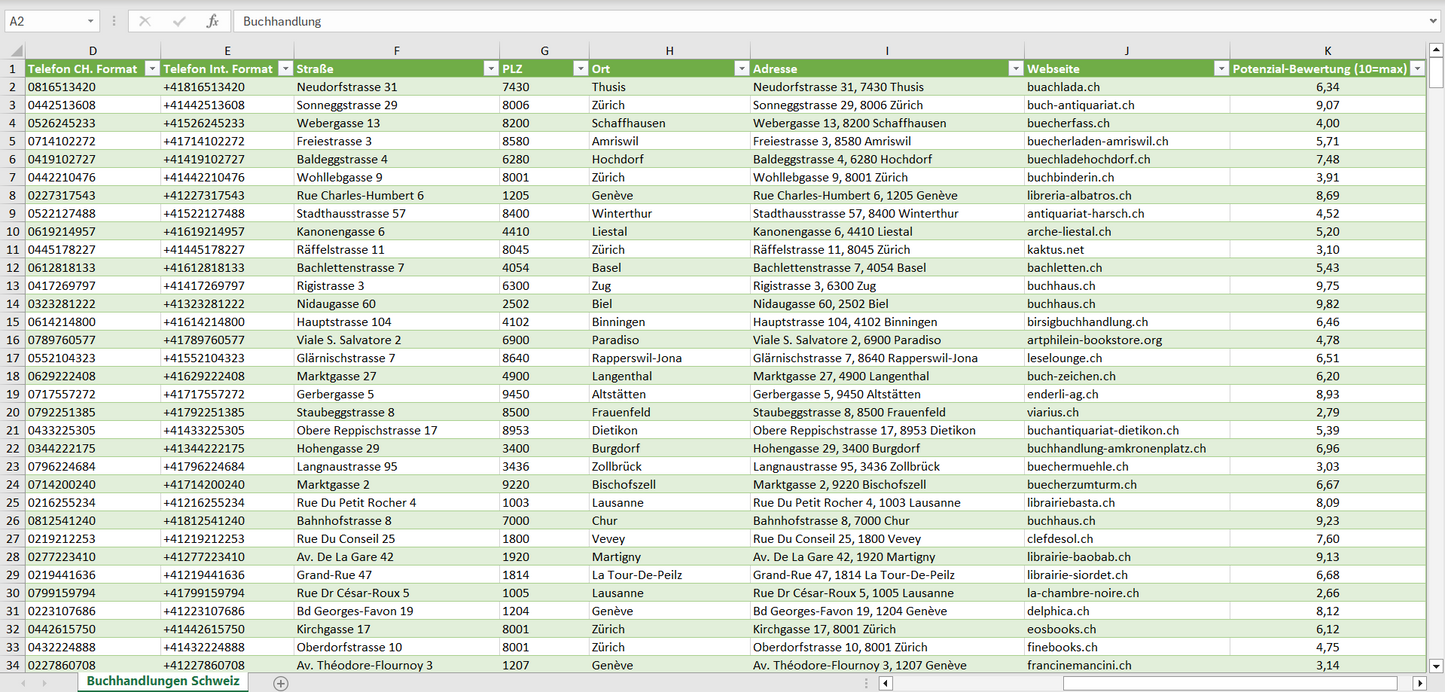Open the Name Box dropdown arrow
The width and height of the screenshot is (1445, 692).
tap(90, 21)
